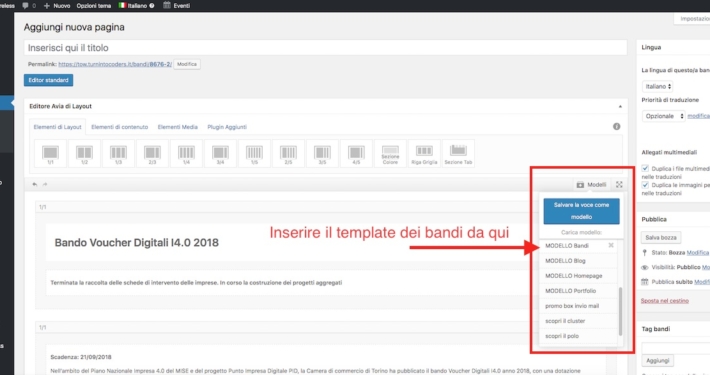Open the Impostazioni schermata tab
Viewport: 710px width, 375px height.
(693, 19)
